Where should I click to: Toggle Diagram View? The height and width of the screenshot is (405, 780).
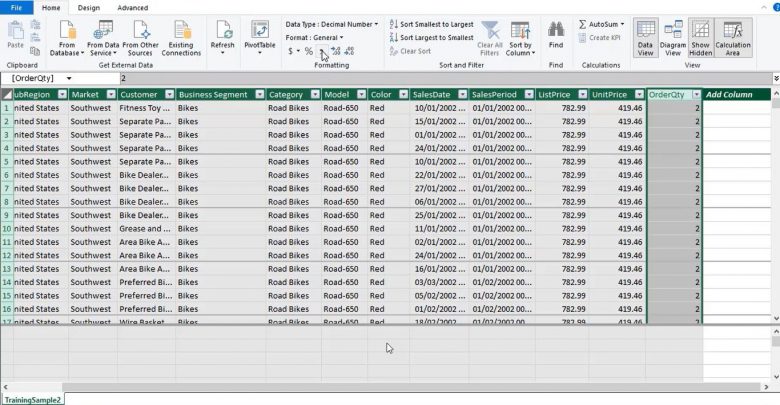(x=673, y=38)
